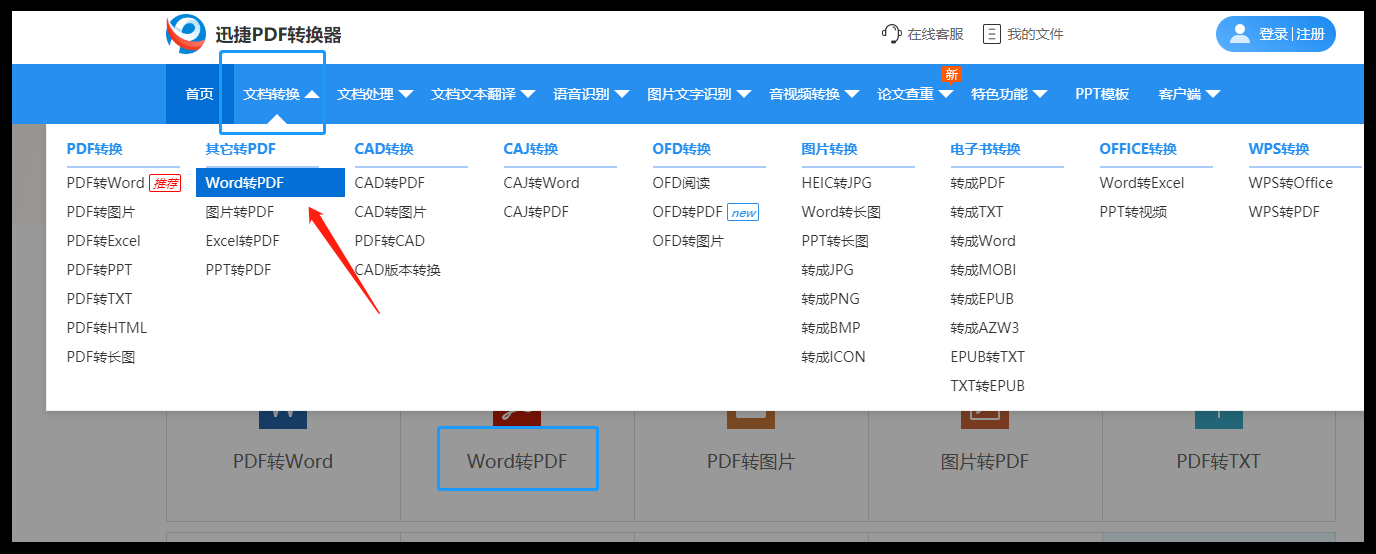Open CAD转PDF menu entry
The image size is (1376, 554).
coord(390,183)
